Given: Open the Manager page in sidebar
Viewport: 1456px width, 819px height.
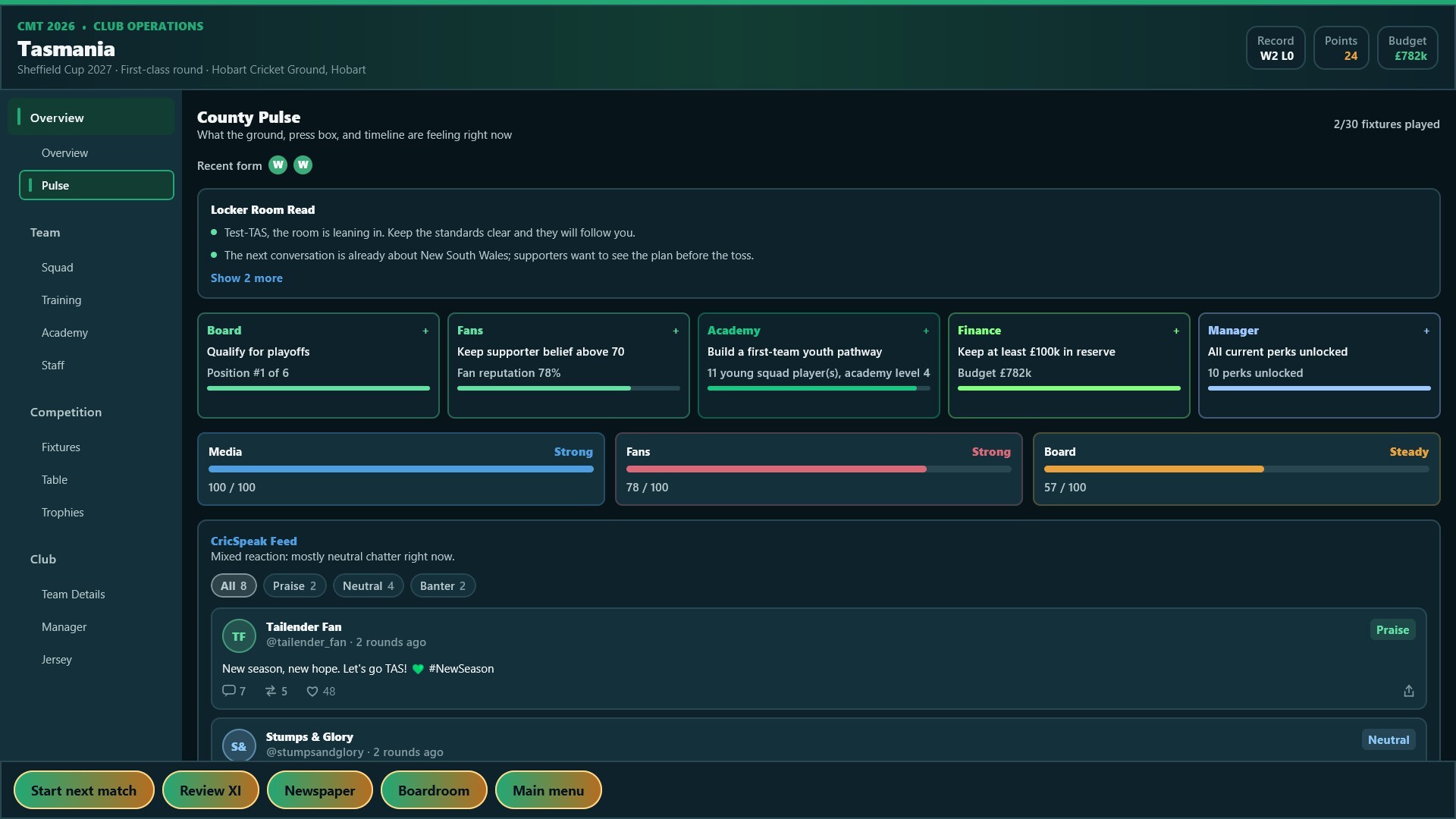Looking at the screenshot, I should pyautogui.click(x=96, y=627).
